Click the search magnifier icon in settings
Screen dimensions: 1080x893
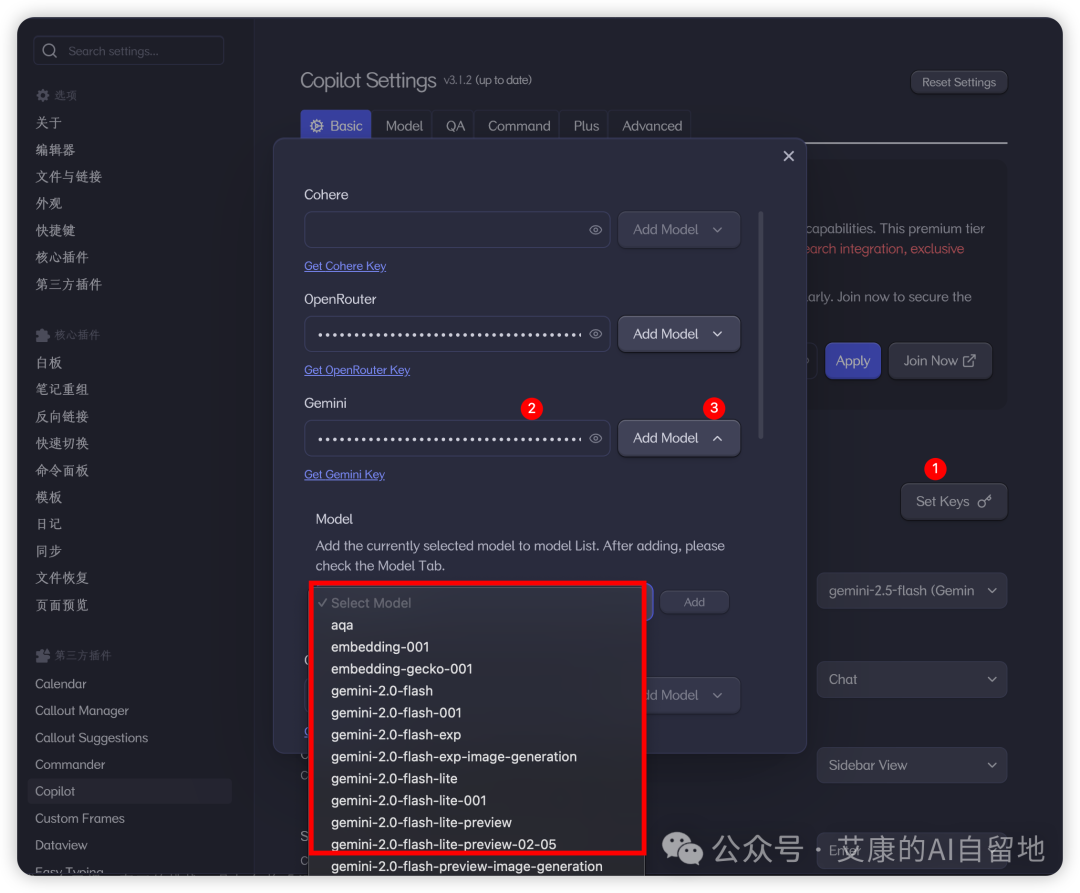coord(50,51)
